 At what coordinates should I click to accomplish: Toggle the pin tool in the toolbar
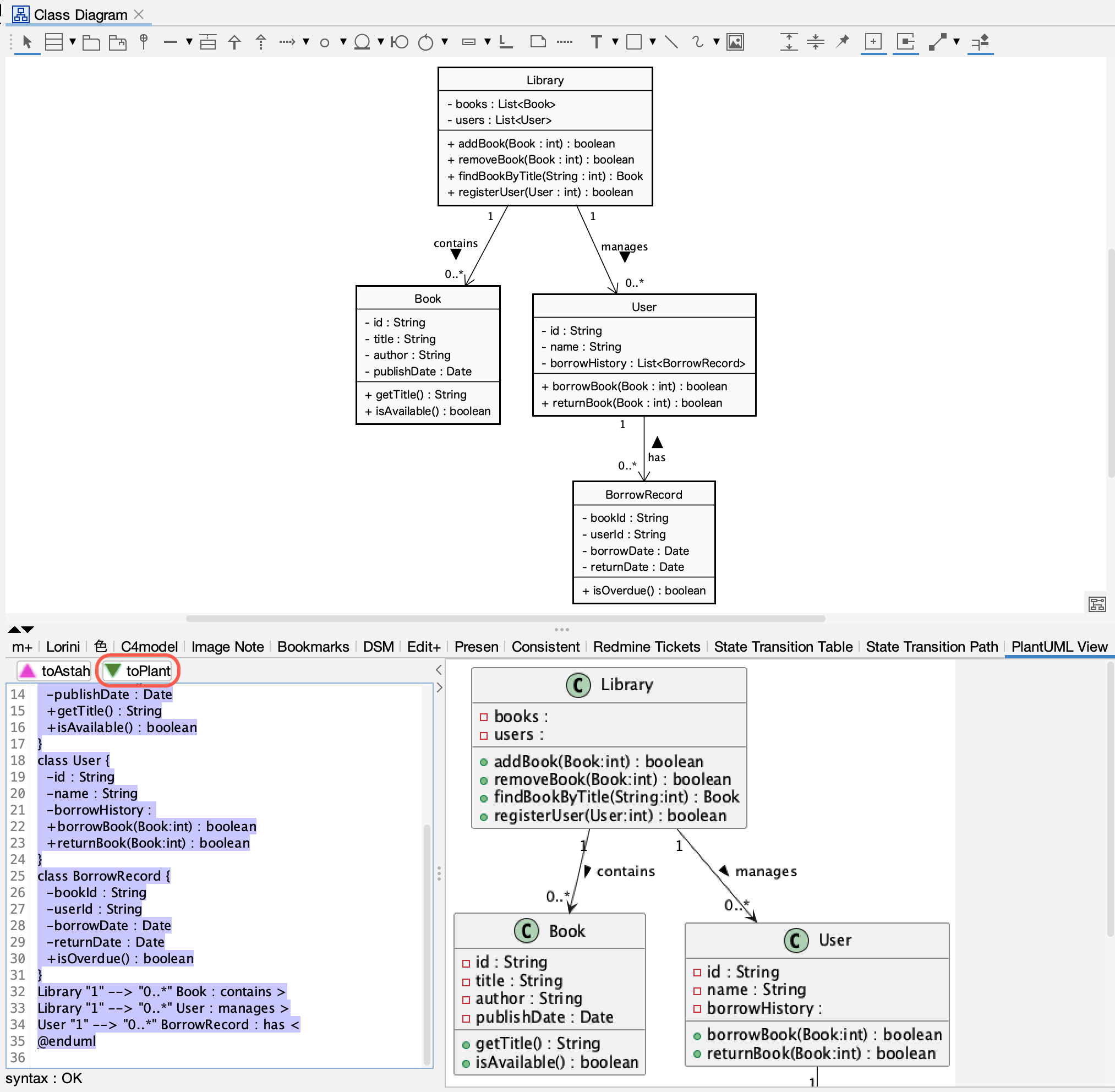point(842,42)
